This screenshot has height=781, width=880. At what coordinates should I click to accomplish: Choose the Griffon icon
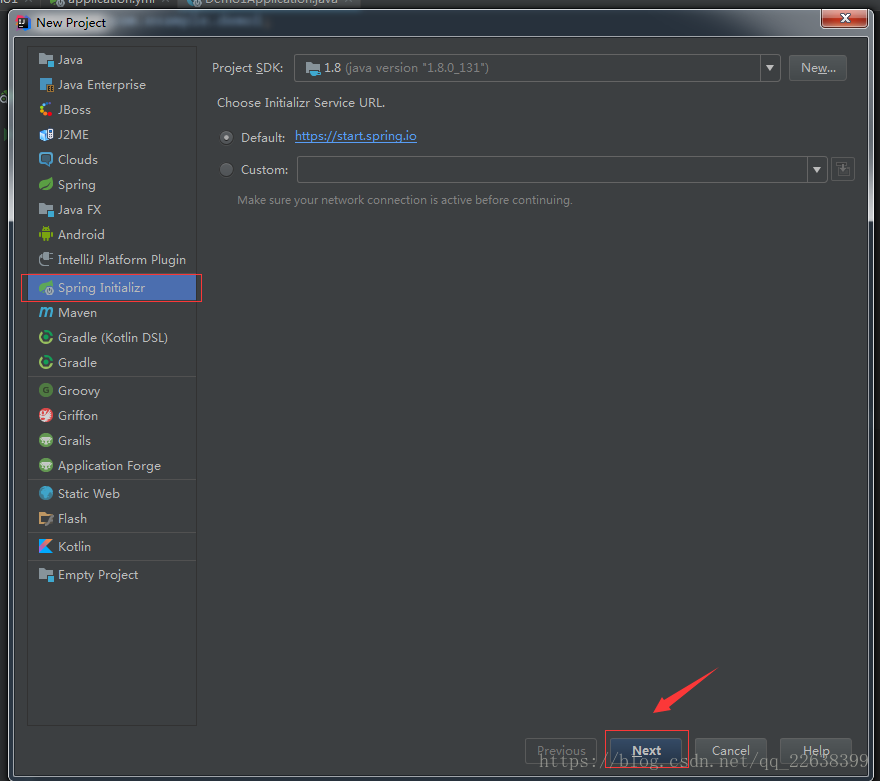click(46, 415)
